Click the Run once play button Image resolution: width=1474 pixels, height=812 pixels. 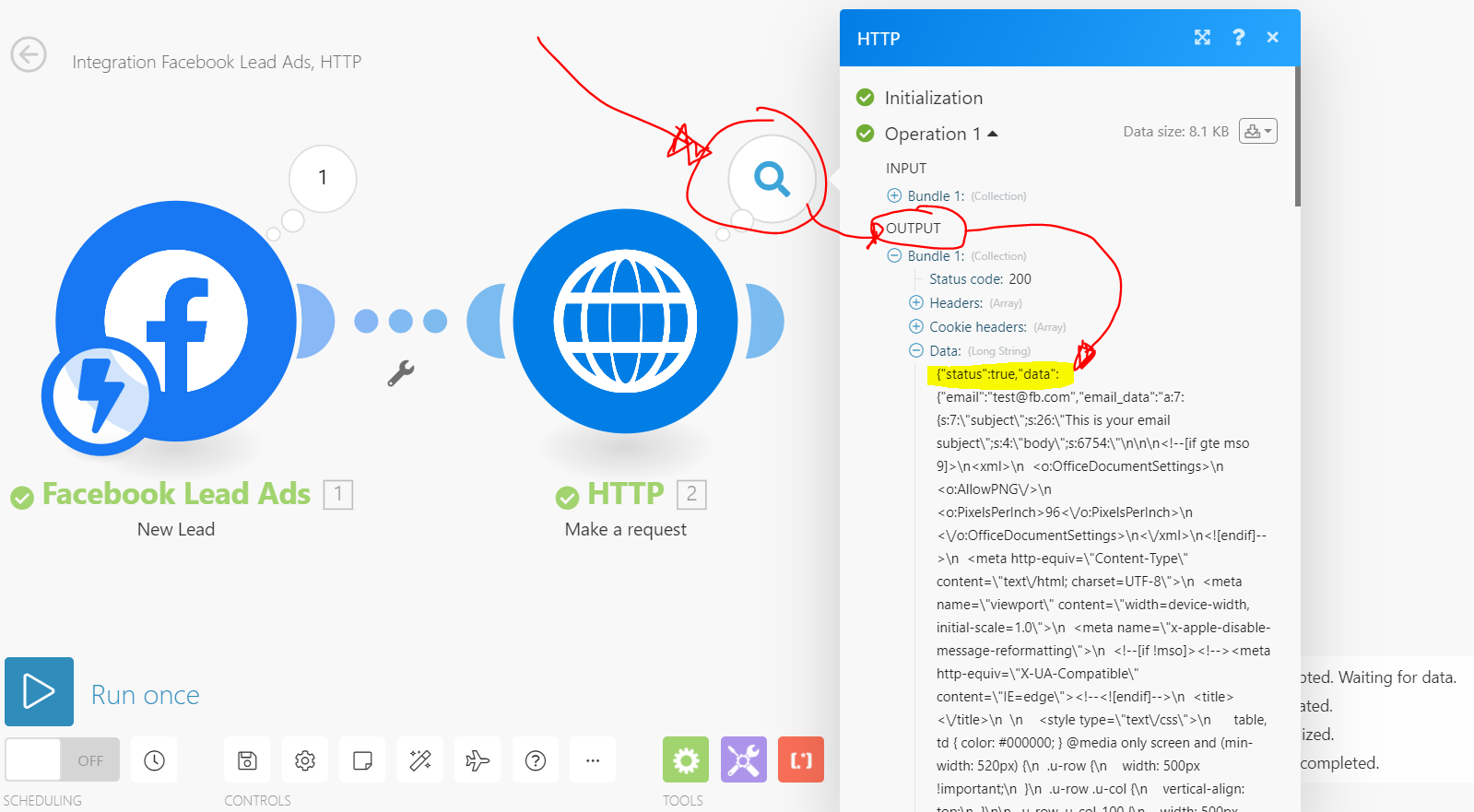(39, 691)
